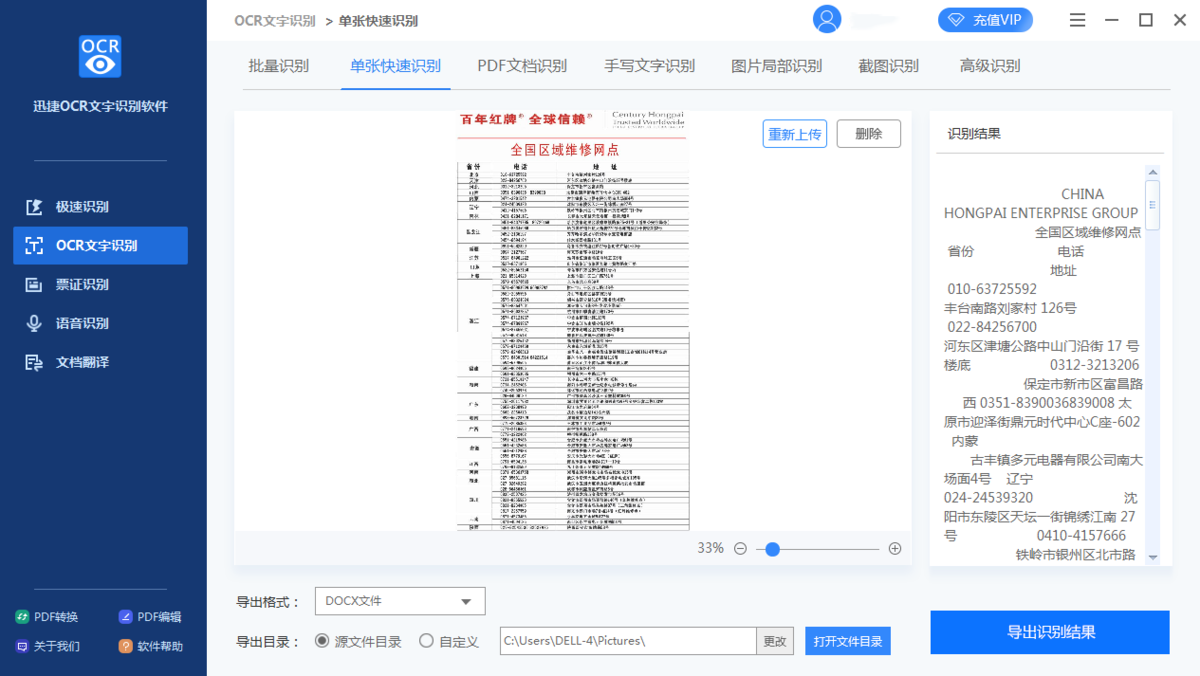Screen dimensions: 1200x676
Task: Return to OCR文字识别 via breadcrumb
Action: [x=274, y=19]
